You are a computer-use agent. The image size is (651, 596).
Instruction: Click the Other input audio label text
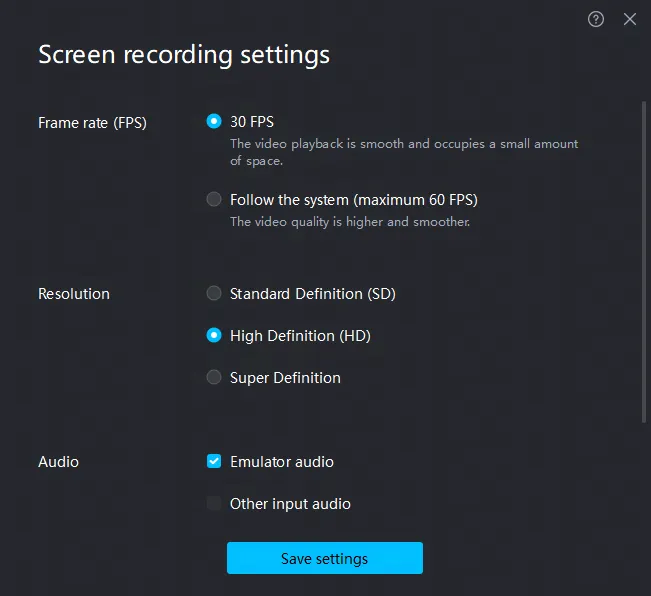(x=290, y=504)
